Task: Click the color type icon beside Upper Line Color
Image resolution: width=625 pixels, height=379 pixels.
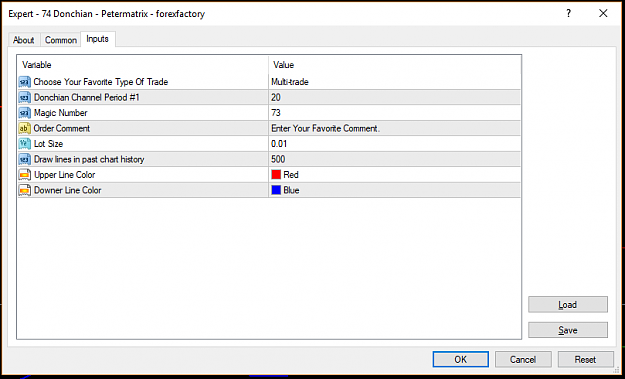Action: pyautogui.click(x=24, y=175)
